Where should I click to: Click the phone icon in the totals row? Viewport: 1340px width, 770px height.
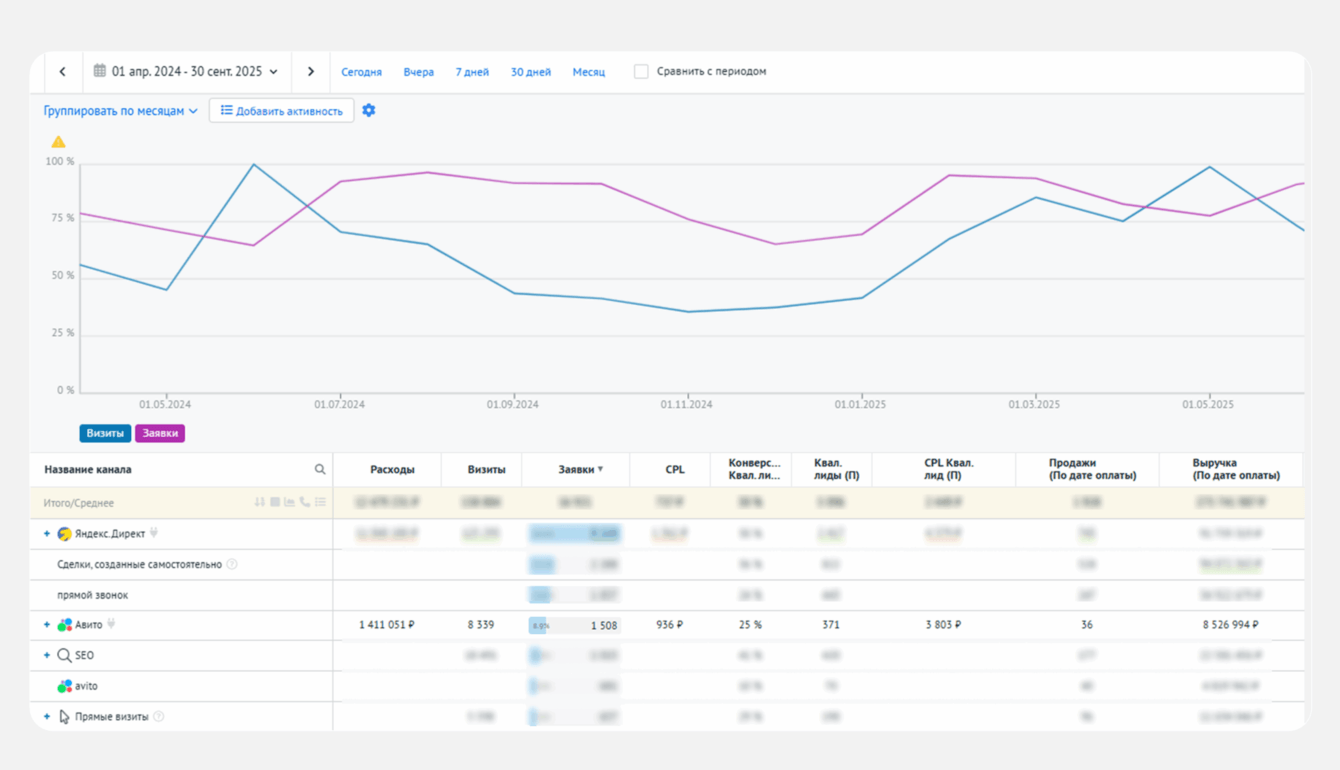click(x=305, y=502)
